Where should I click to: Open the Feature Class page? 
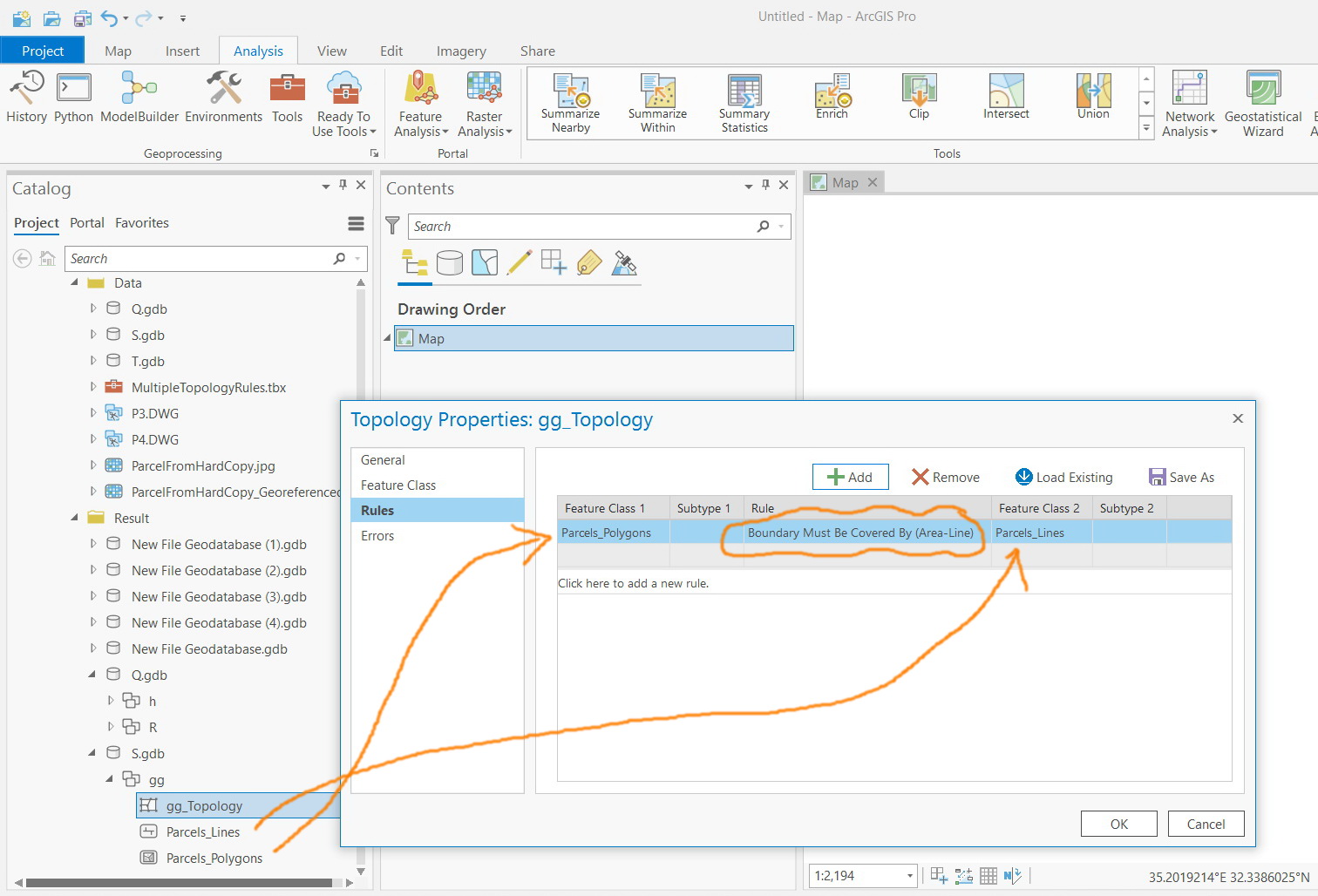click(x=438, y=485)
